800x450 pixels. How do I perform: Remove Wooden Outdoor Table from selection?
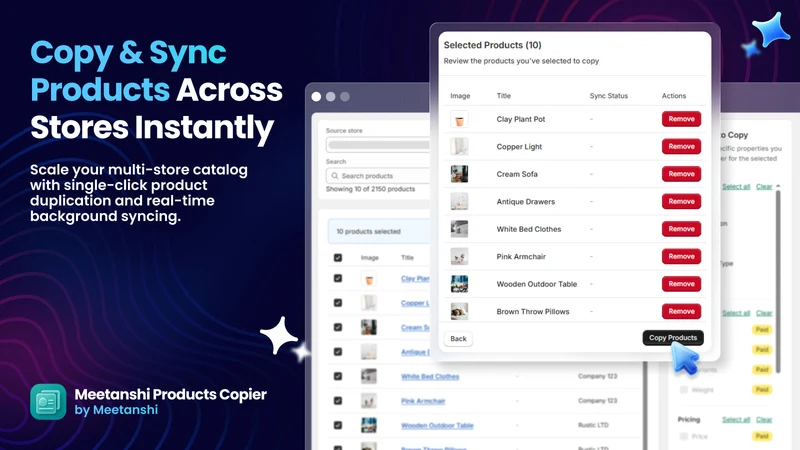point(681,284)
